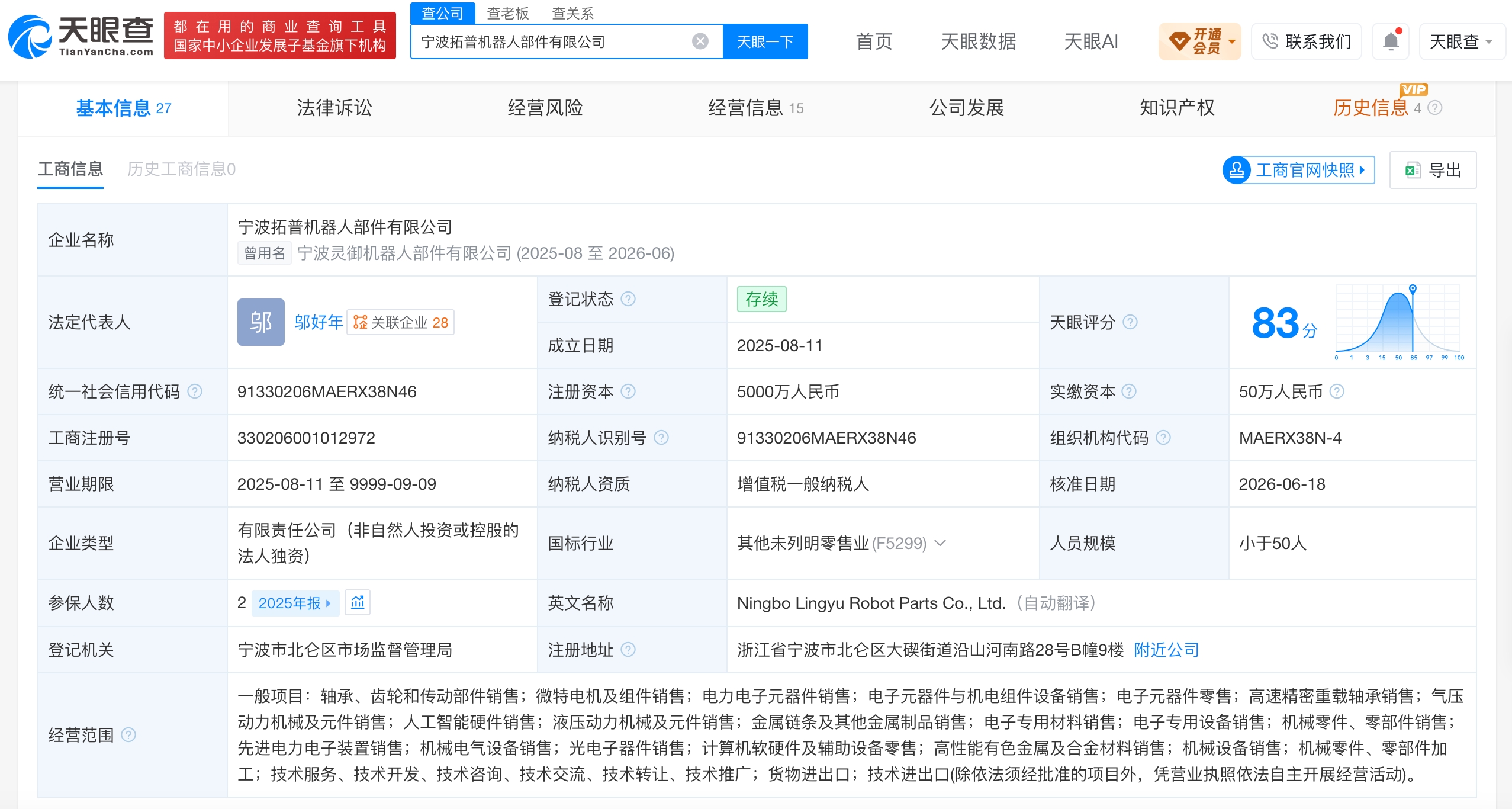
Task: Open legal representative 邬好年's profile
Action: pyautogui.click(x=319, y=322)
